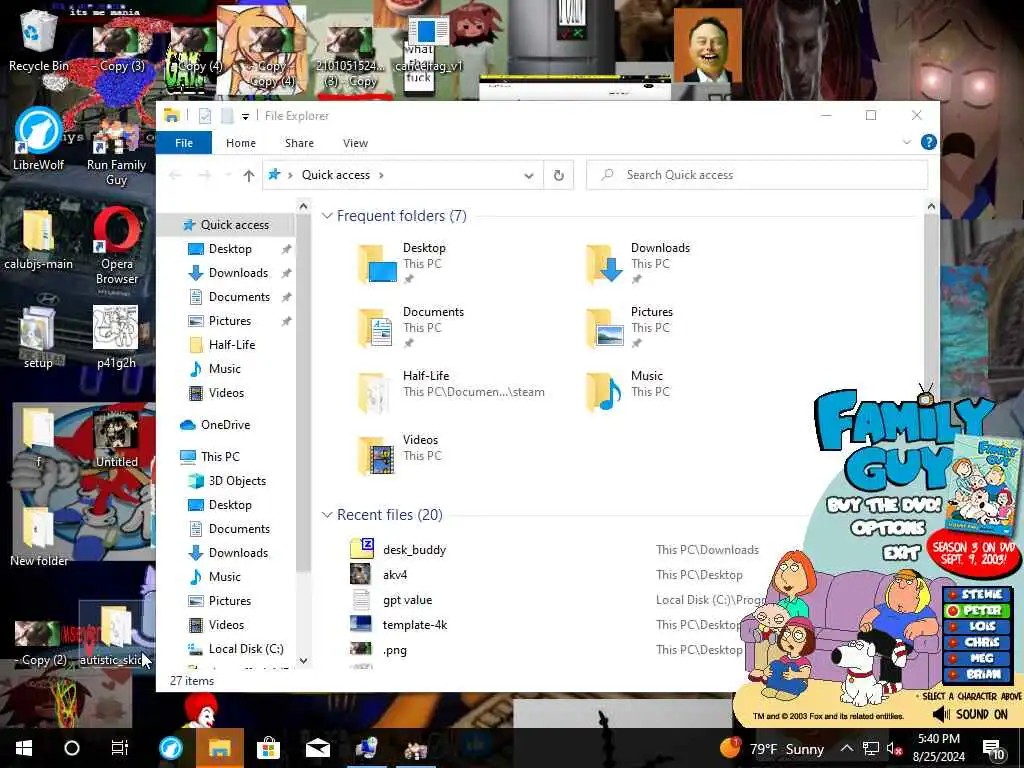This screenshot has width=1024, height=768.
Task: Open address bar history dropdown
Action: [529, 175]
